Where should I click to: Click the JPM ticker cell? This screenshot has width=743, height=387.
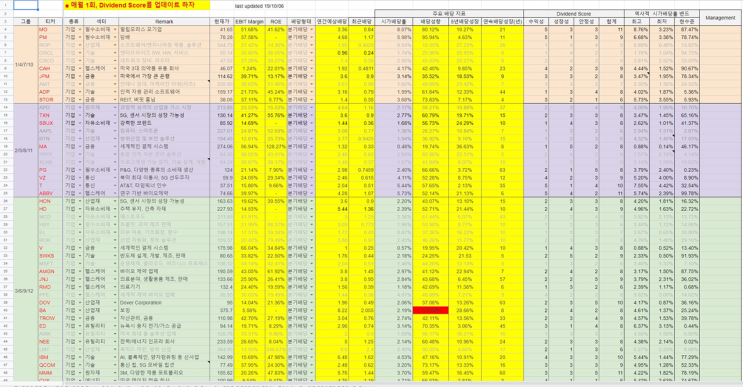point(50,76)
